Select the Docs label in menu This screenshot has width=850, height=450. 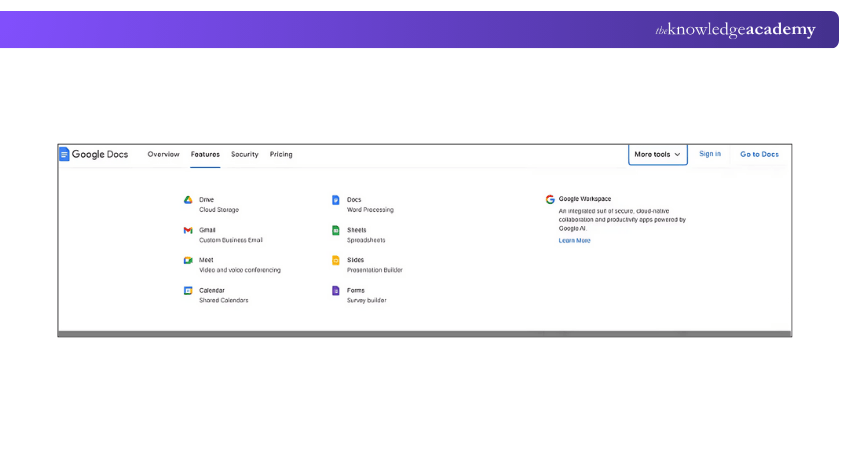click(353, 200)
